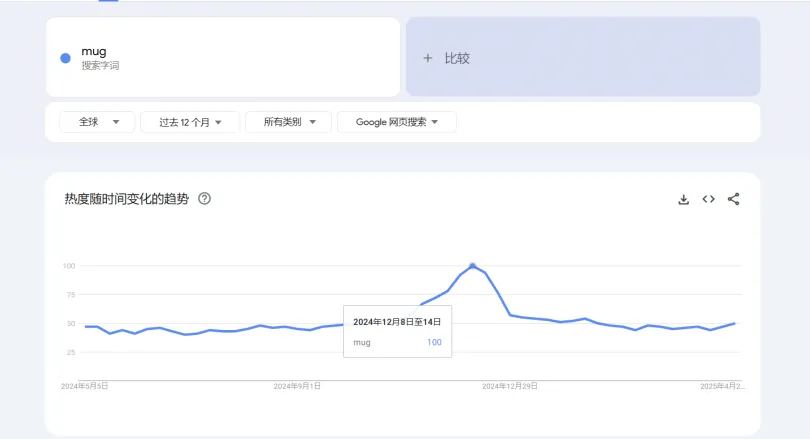Open the Google 网页搜索 search type dropdown
This screenshot has width=810, height=439.
(396, 122)
